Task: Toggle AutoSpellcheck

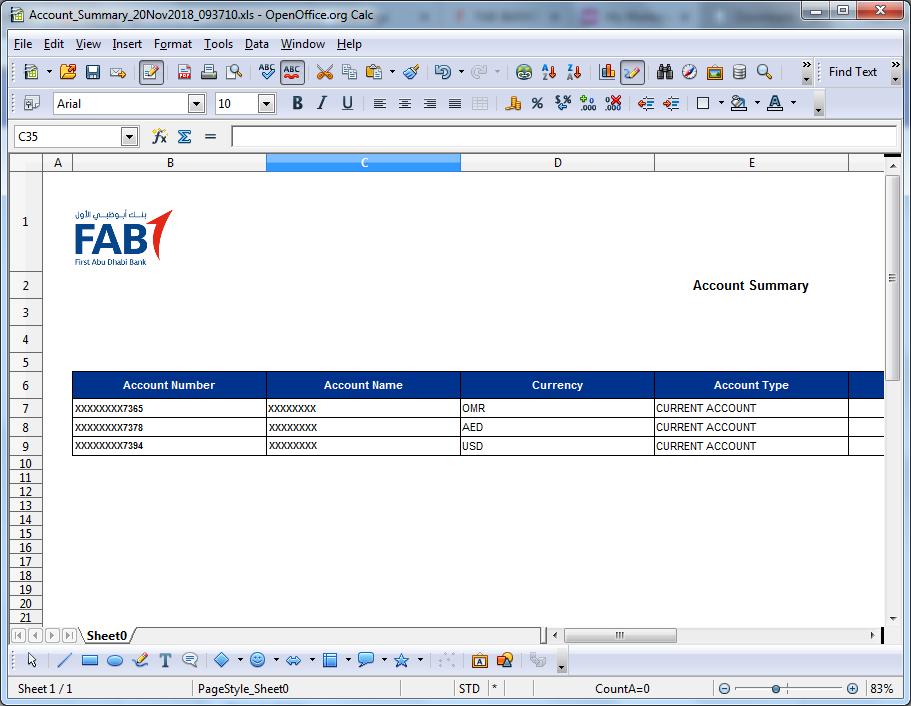Action: tap(292, 72)
